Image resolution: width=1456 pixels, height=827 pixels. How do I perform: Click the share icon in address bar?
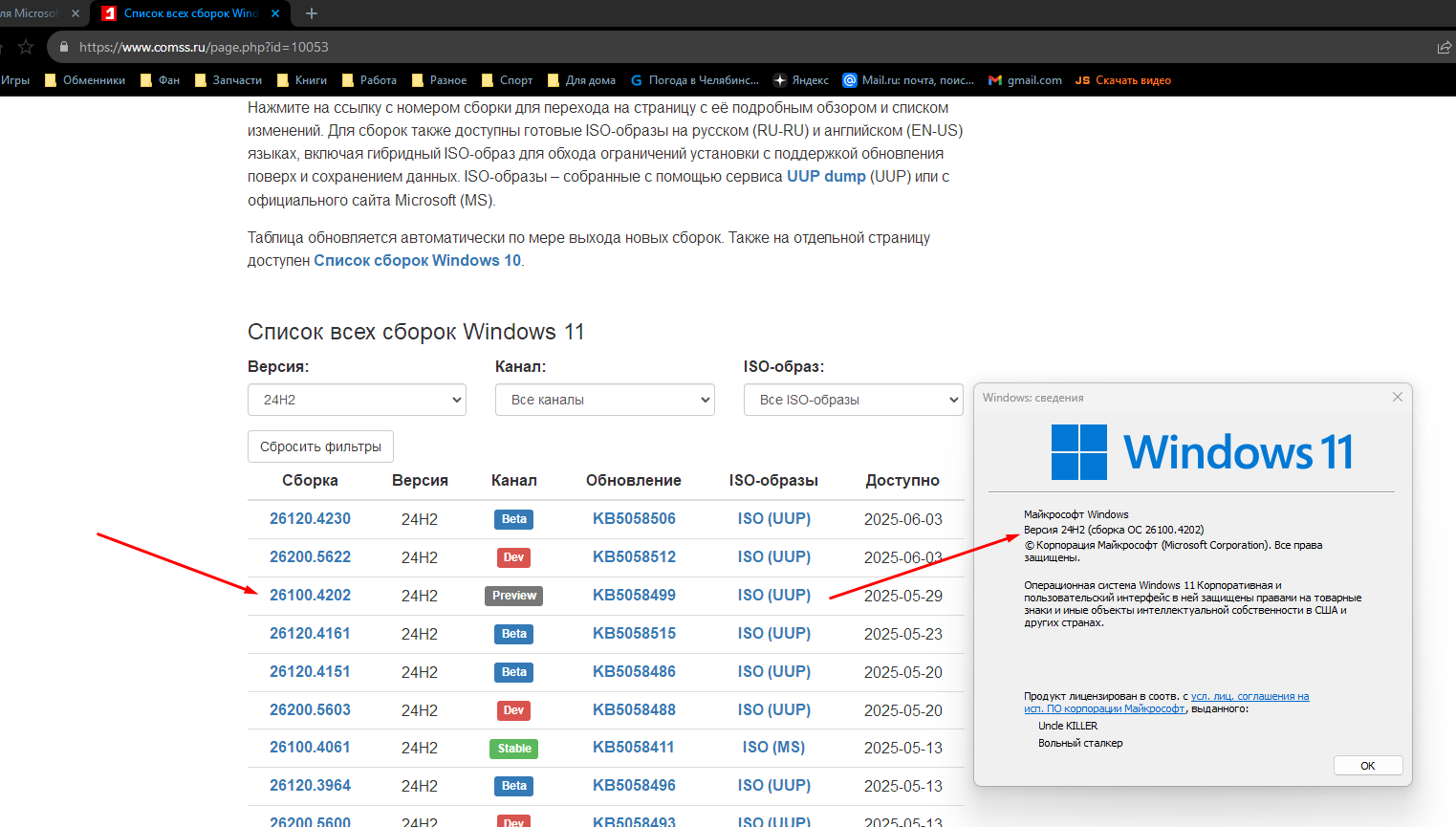click(x=1444, y=47)
